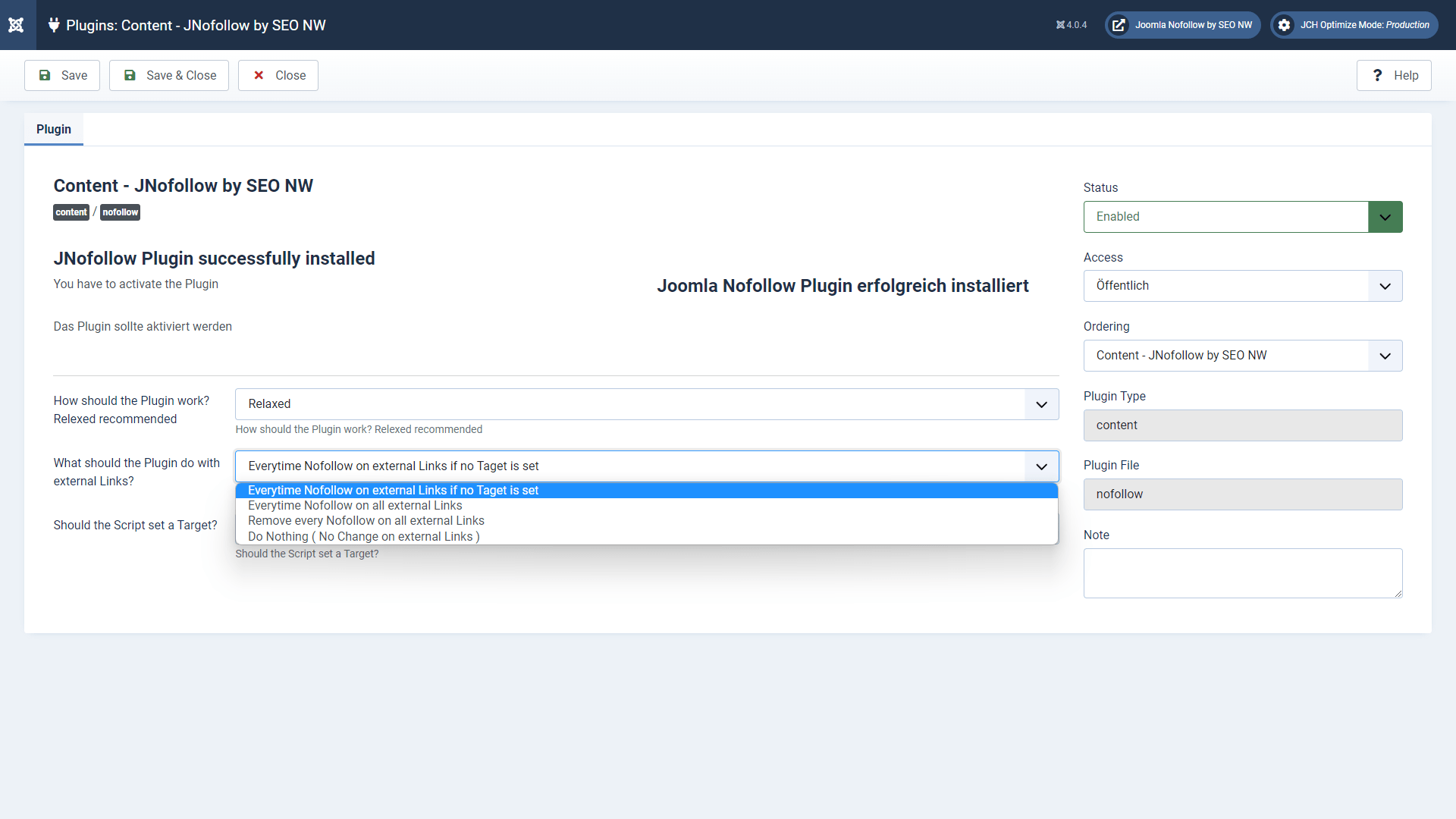Open the Relaxed plugin mode dropdown
Image resolution: width=1456 pixels, height=819 pixels.
(x=647, y=404)
